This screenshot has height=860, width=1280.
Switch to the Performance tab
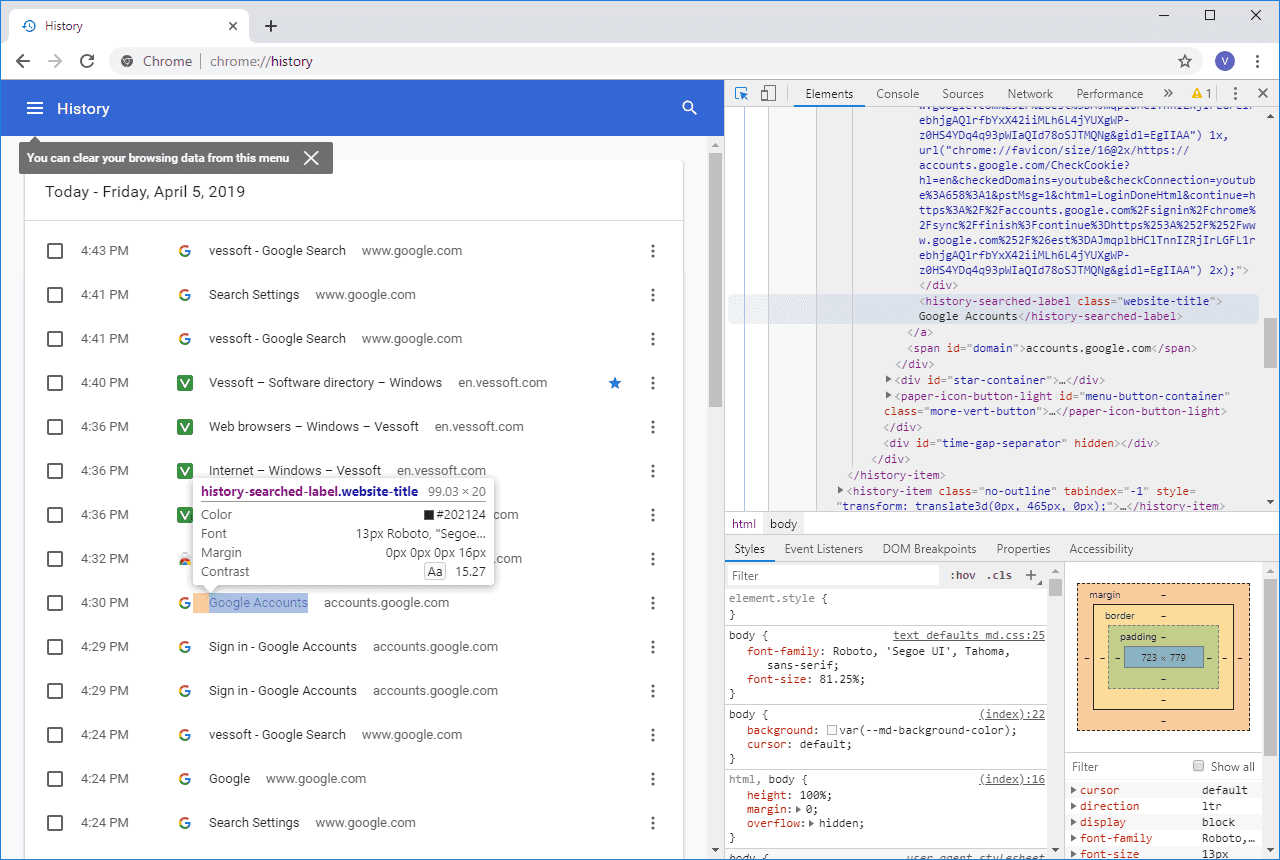tap(1110, 93)
